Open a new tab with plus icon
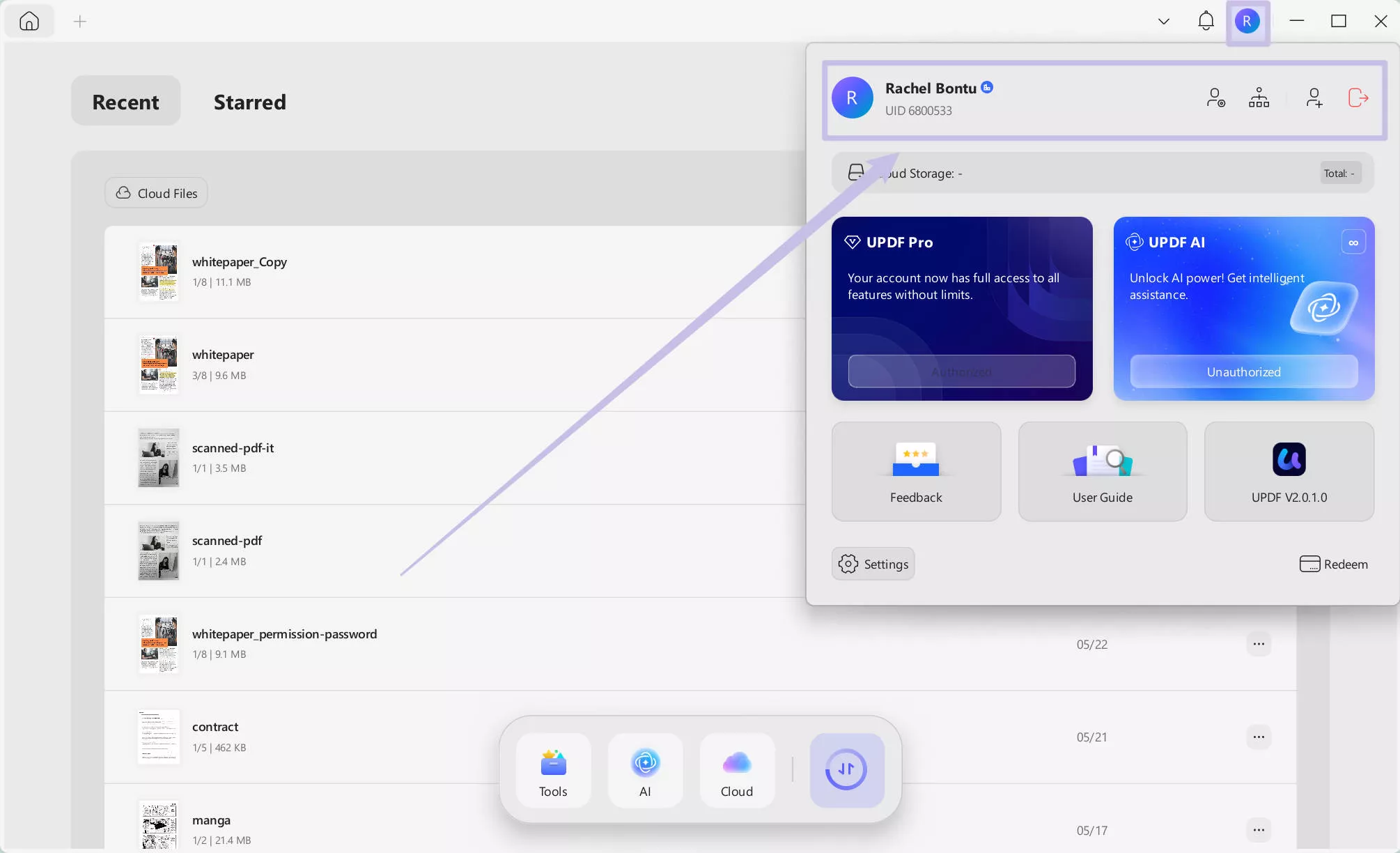The image size is (1400, 853). (80, 22)
